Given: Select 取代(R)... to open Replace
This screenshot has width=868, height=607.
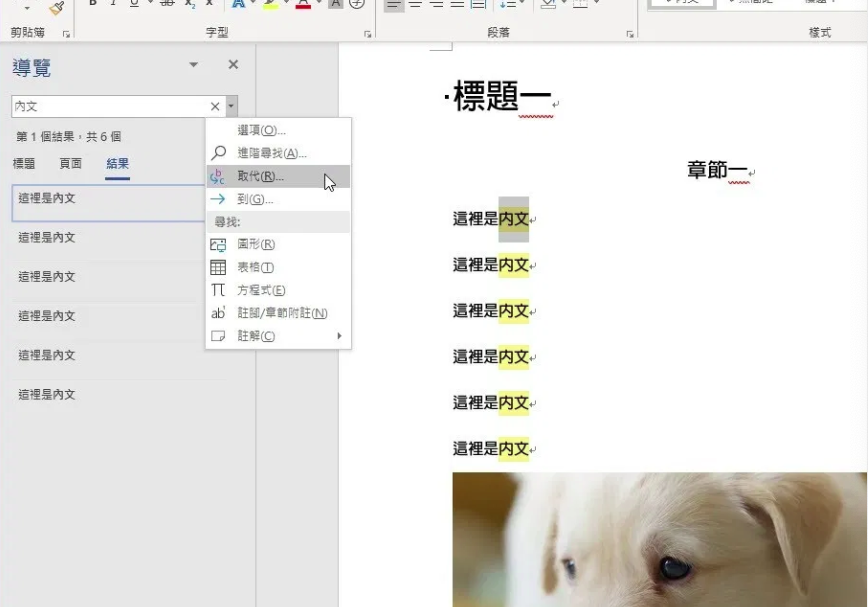Looking at the screenshot, I should pos(278,177).
